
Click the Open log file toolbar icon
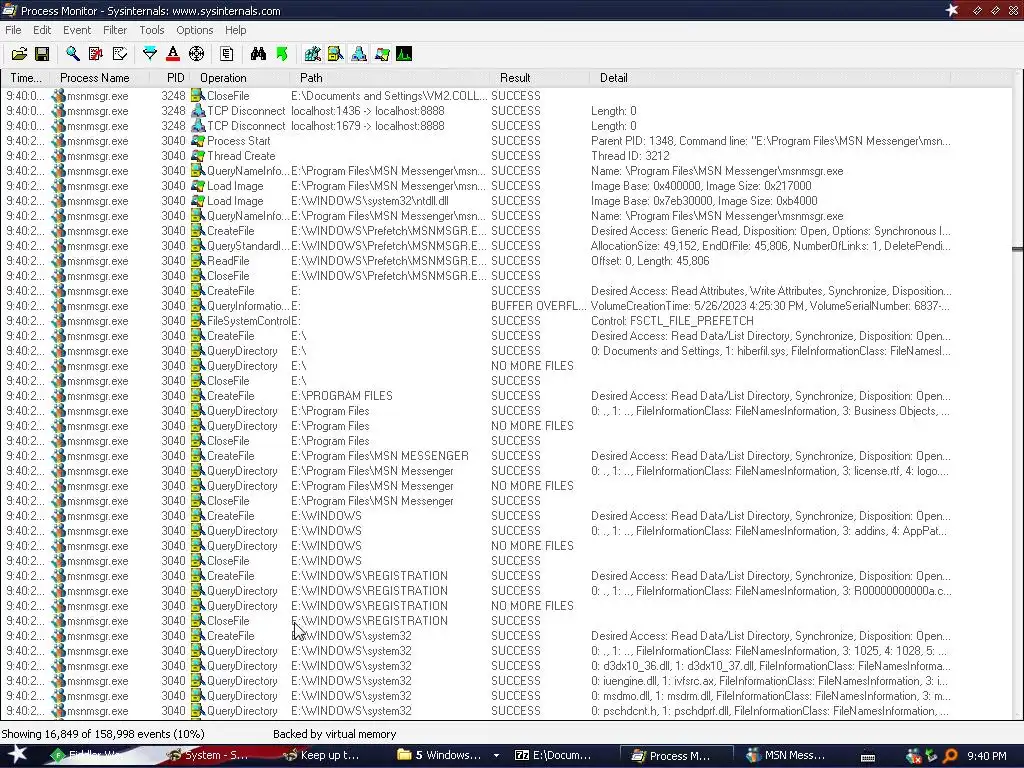point(20,54)
